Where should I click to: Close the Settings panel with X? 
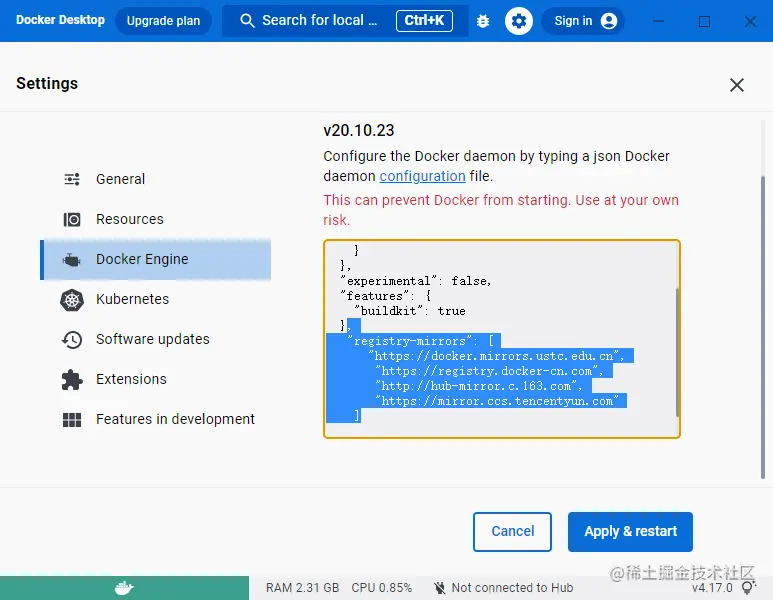click(737, 85)
